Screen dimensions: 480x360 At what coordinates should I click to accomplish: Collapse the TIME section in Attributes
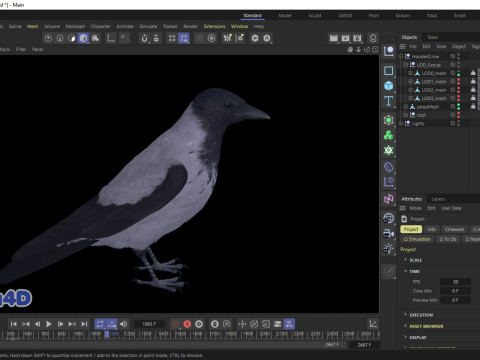tap(405, 271)
